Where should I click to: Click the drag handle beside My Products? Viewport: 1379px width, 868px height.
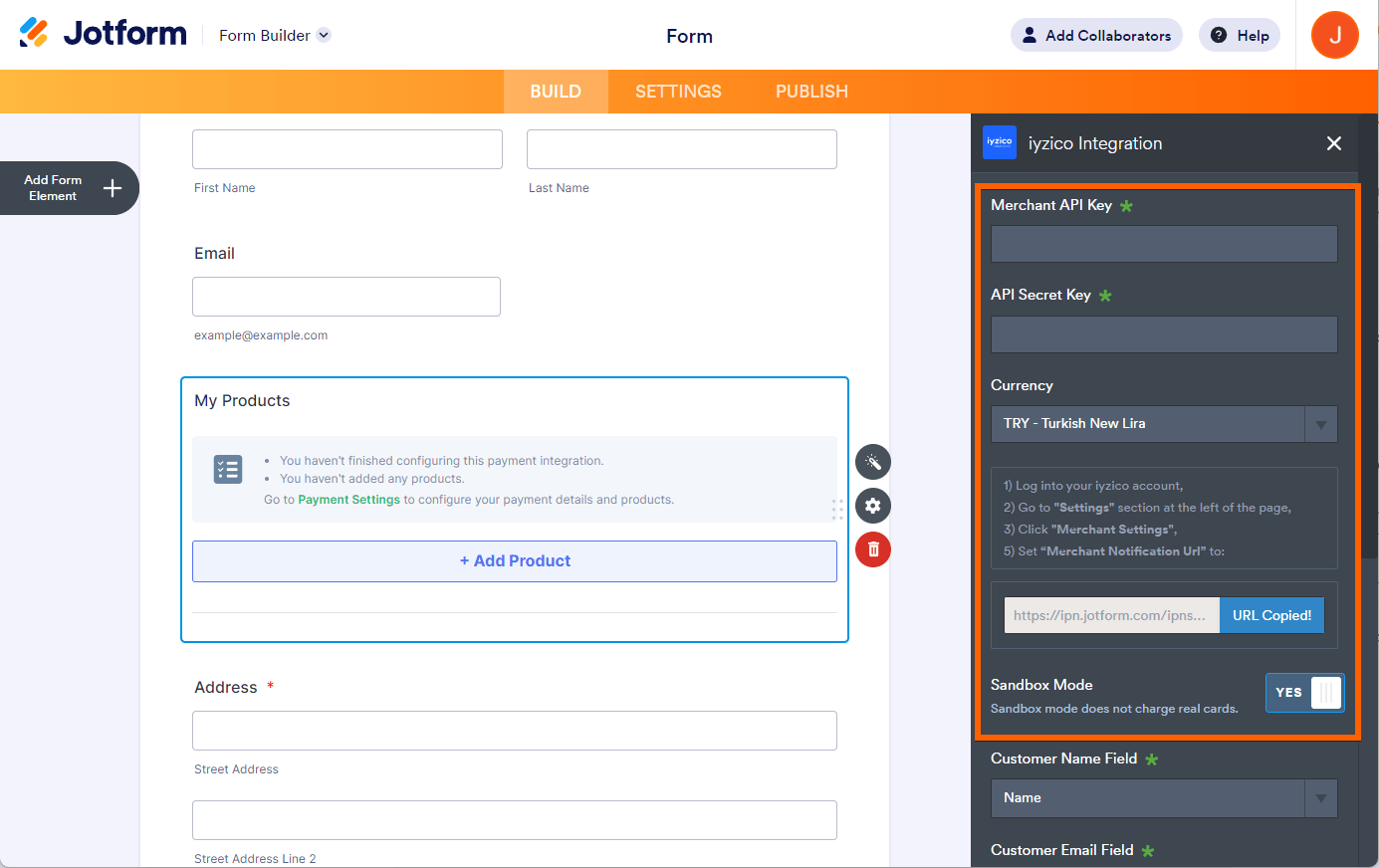[x=837, y=509]
